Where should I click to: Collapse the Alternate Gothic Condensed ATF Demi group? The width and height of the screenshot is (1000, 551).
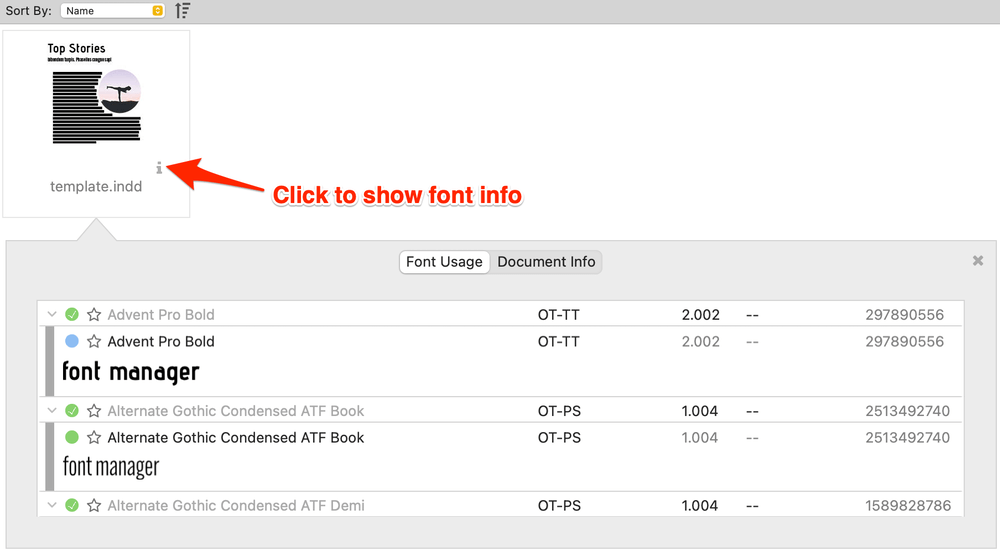[52, 506]
